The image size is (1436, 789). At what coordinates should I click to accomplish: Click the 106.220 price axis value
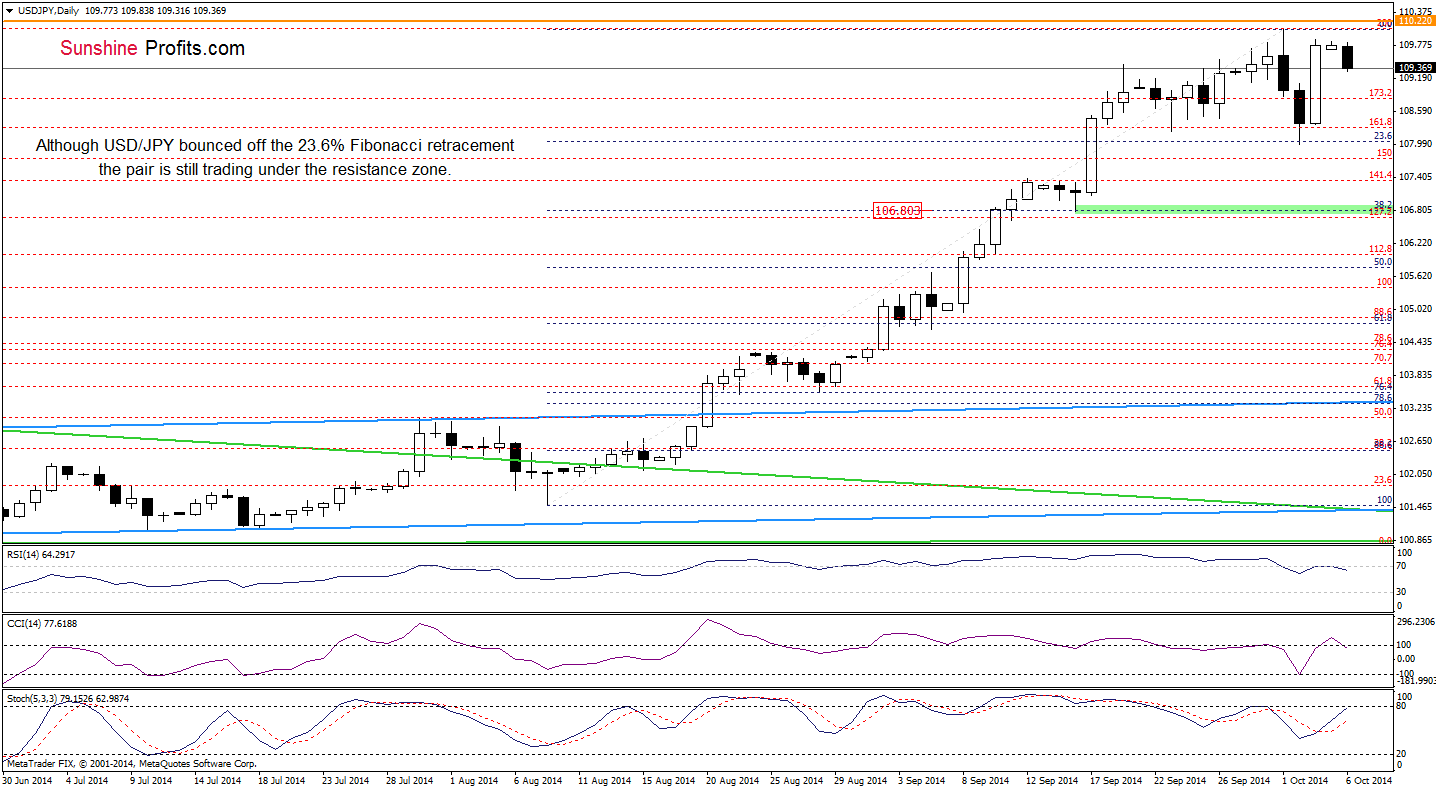1414,242
